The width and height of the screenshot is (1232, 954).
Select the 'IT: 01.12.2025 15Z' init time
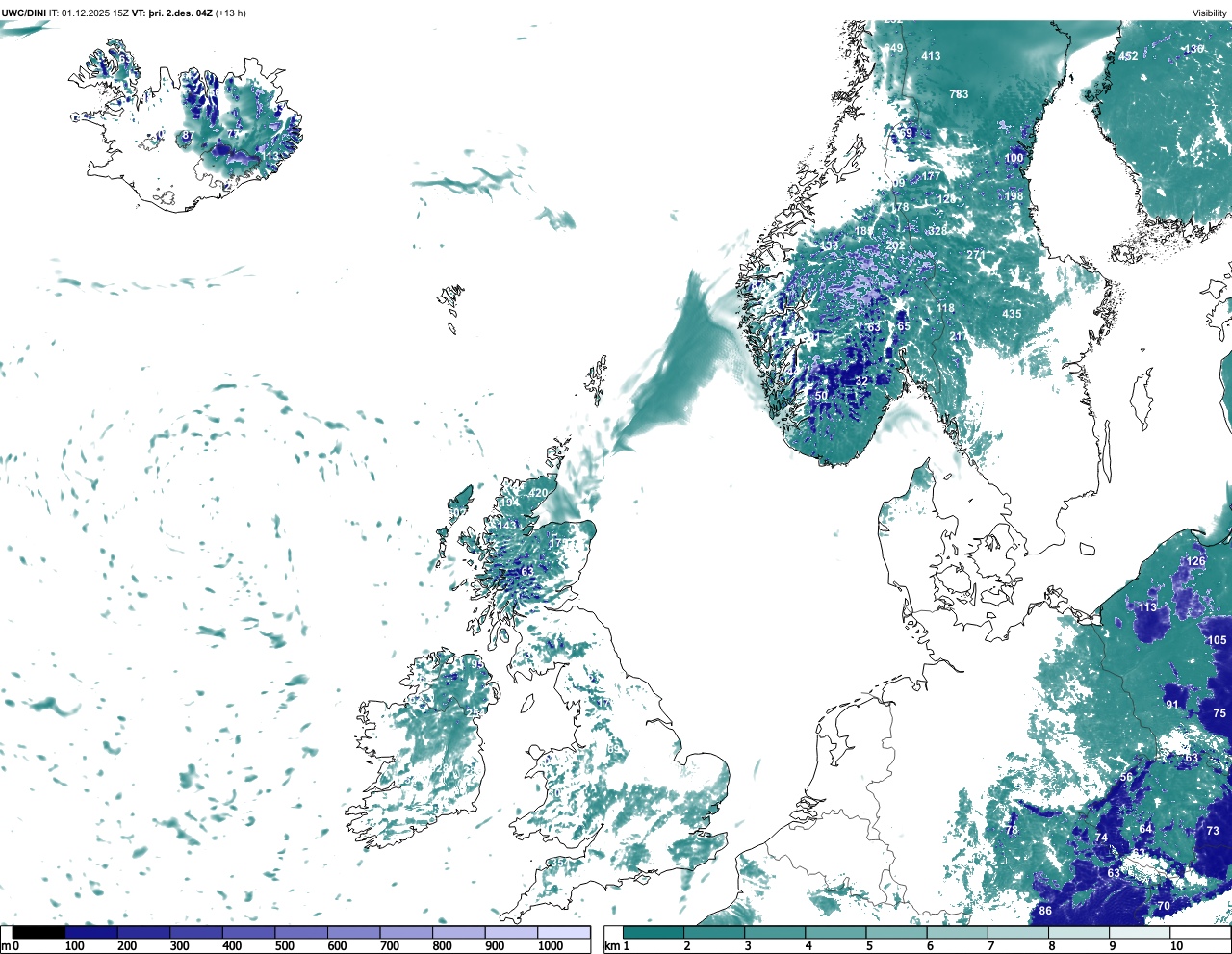(x=90, y=13)
